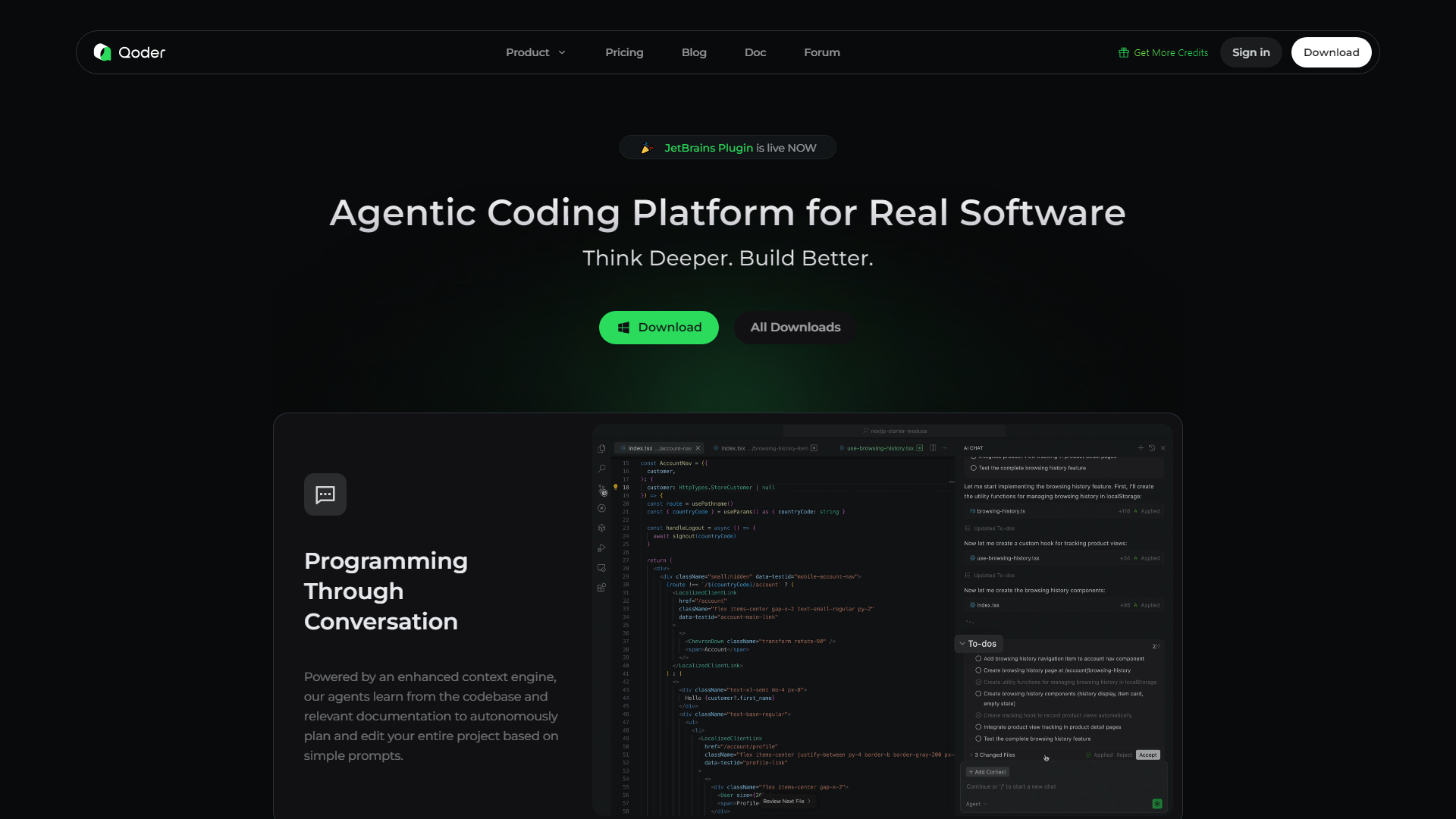Click the gift icon for more credits
The height and width of the screenshot is (819, 1456).
tap(1123, 53)
